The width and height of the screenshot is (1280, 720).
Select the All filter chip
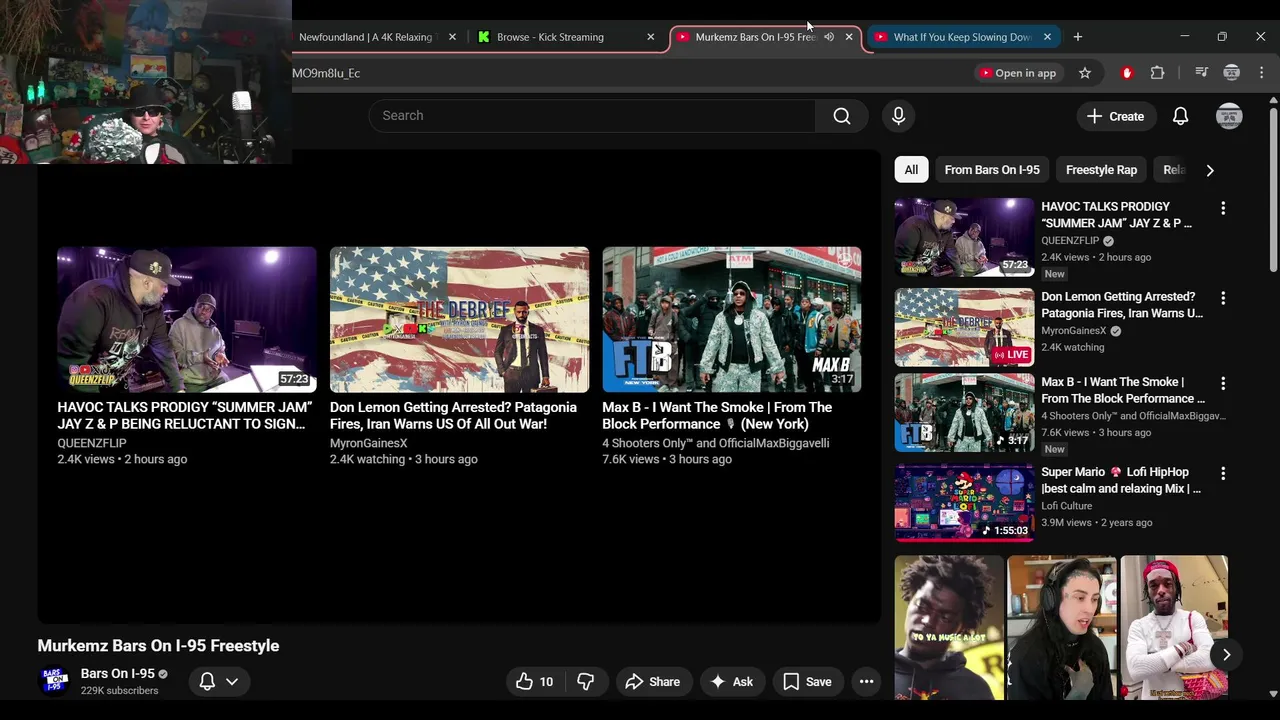coord(911,170)
